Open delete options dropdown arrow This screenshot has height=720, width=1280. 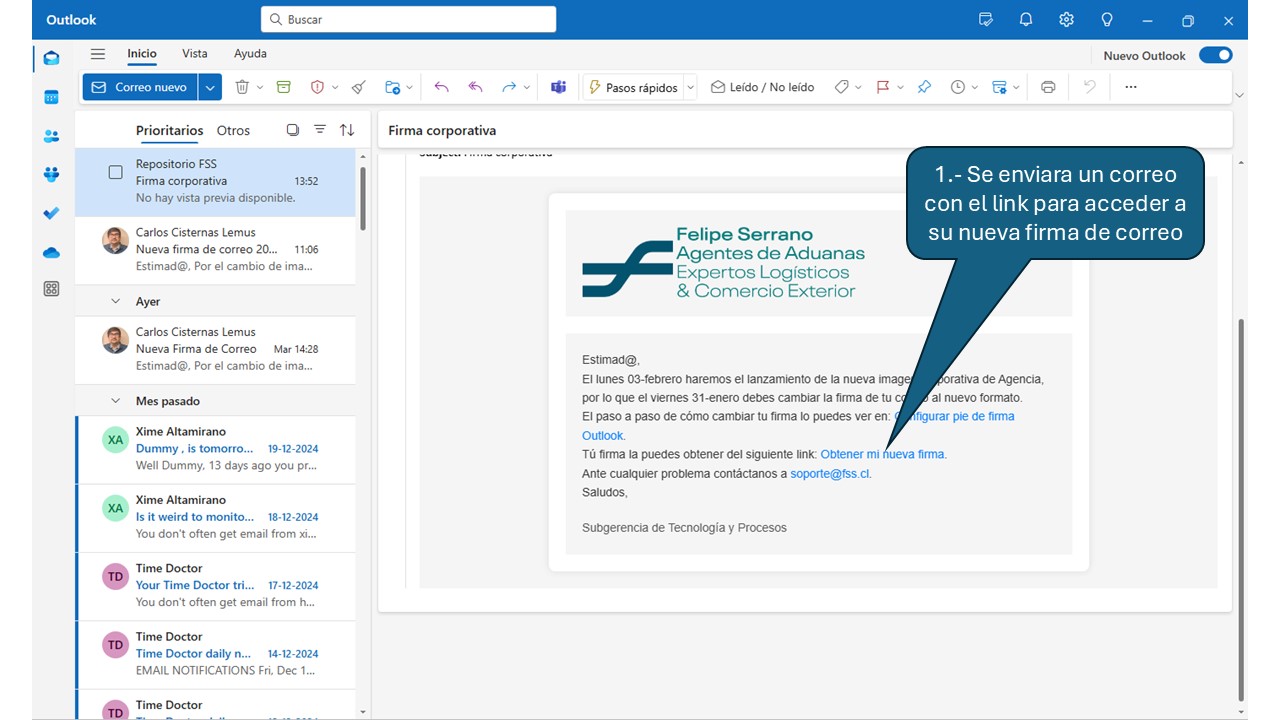pyautogui.click(x=260, y=87)
